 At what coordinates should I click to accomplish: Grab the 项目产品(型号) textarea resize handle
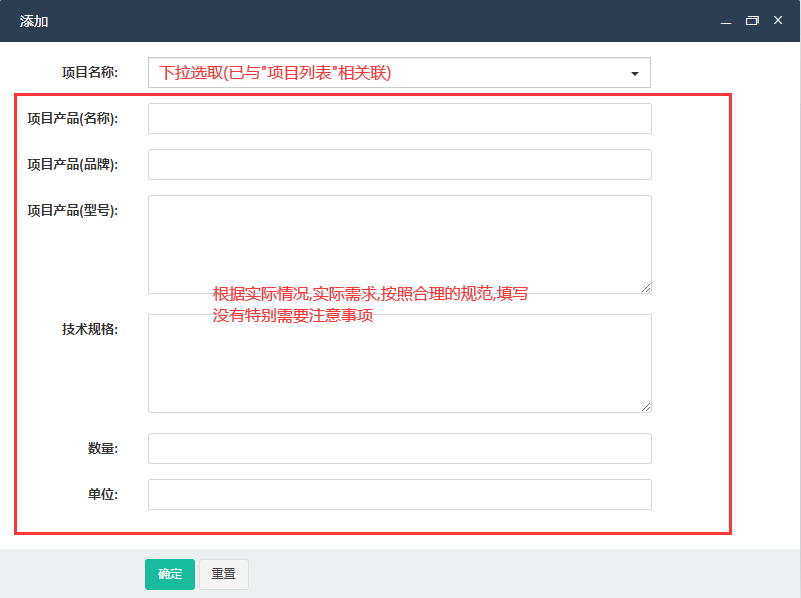646,288
